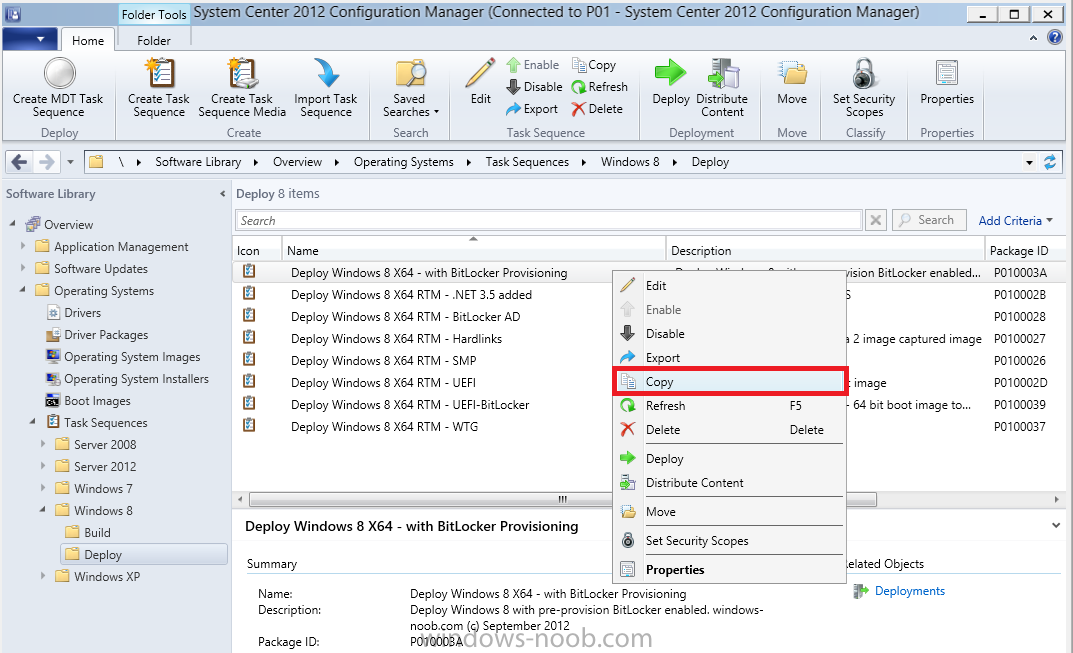Refresh using the address bar icon

[1050, 162]
